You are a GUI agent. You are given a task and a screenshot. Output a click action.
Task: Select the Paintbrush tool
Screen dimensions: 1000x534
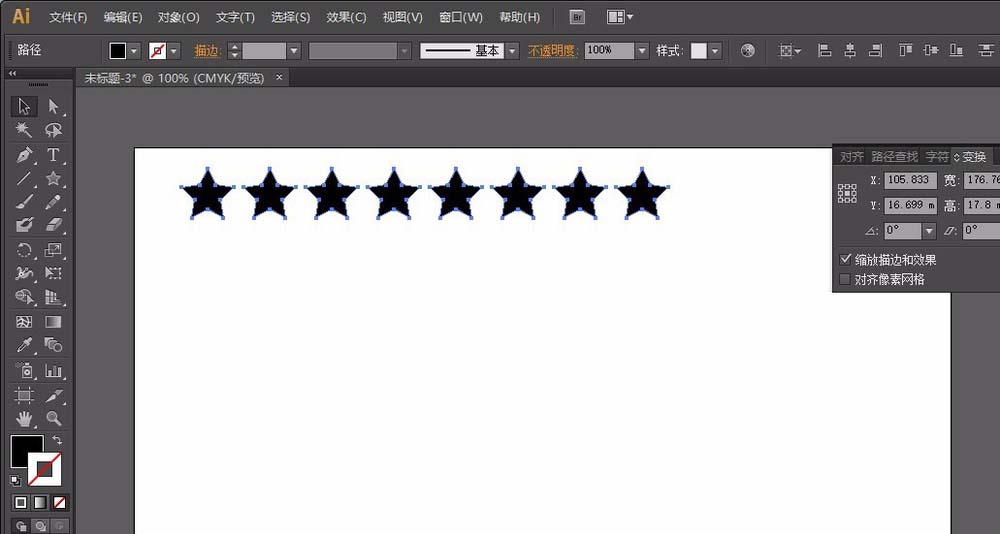[24, 202]
